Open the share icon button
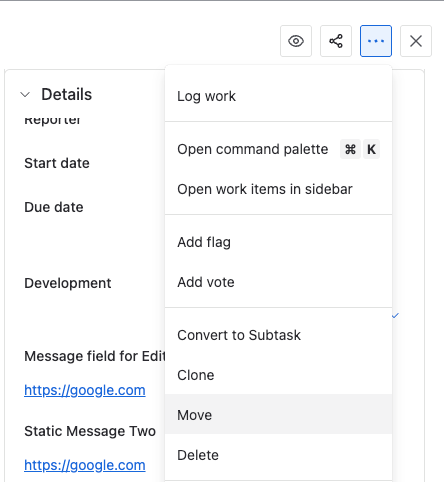The height and width of the screenshot is (482, 444). 336,41
